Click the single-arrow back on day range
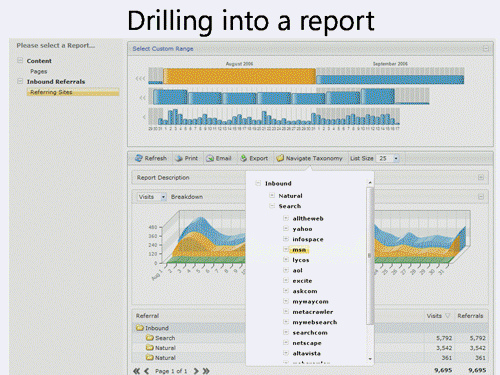 pos(144,117)
